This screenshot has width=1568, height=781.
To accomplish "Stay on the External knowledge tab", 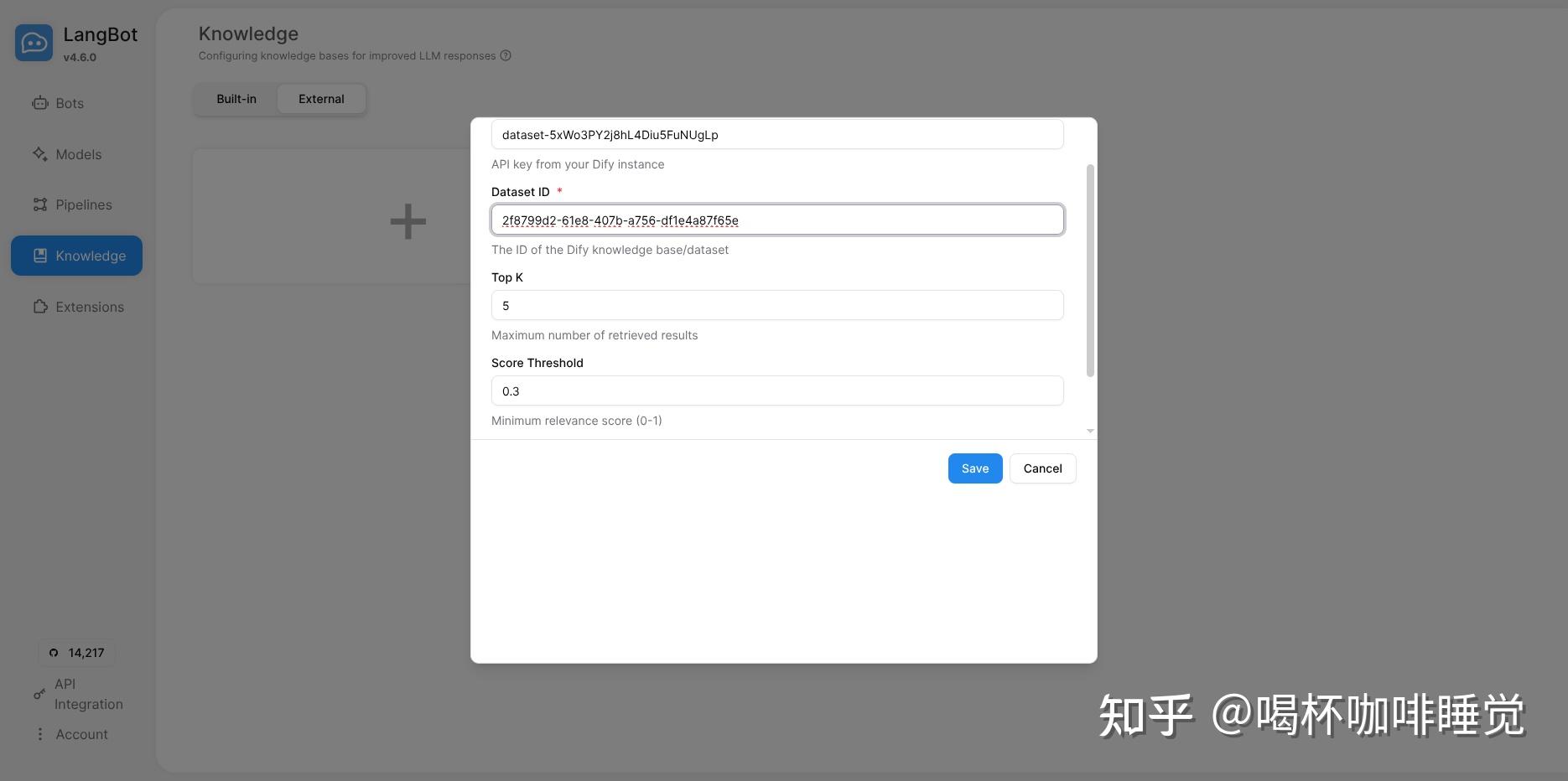I will point(320,98).
